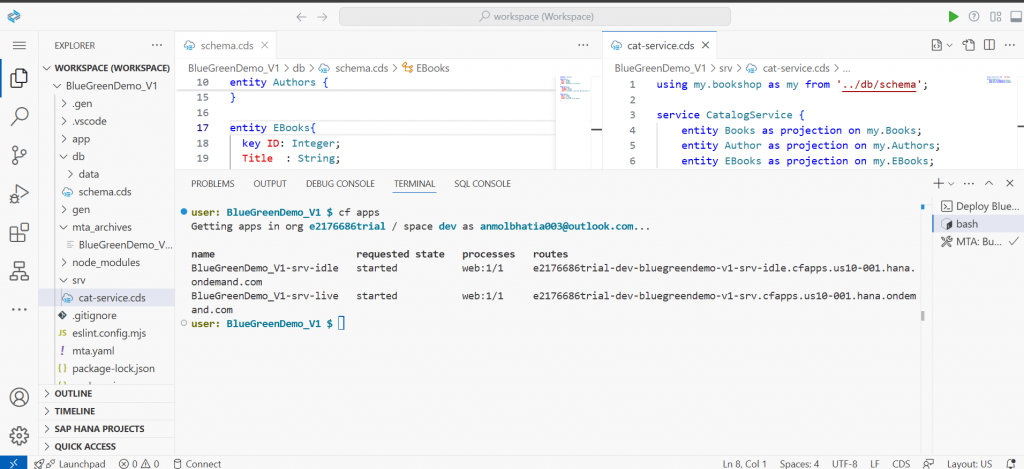The image size is (1024, 469).
Task: Open Explorer more actions ellipsis
Action: click(157, 45)
